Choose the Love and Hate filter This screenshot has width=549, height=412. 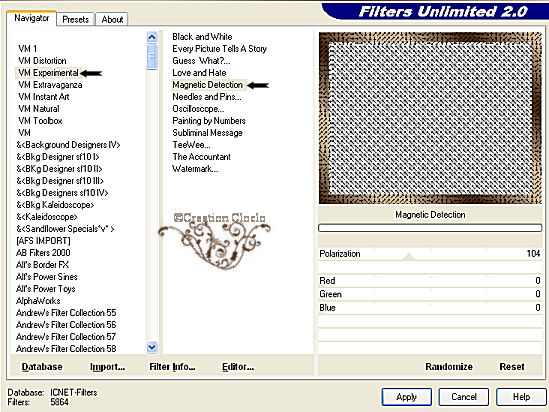[199, 73]
